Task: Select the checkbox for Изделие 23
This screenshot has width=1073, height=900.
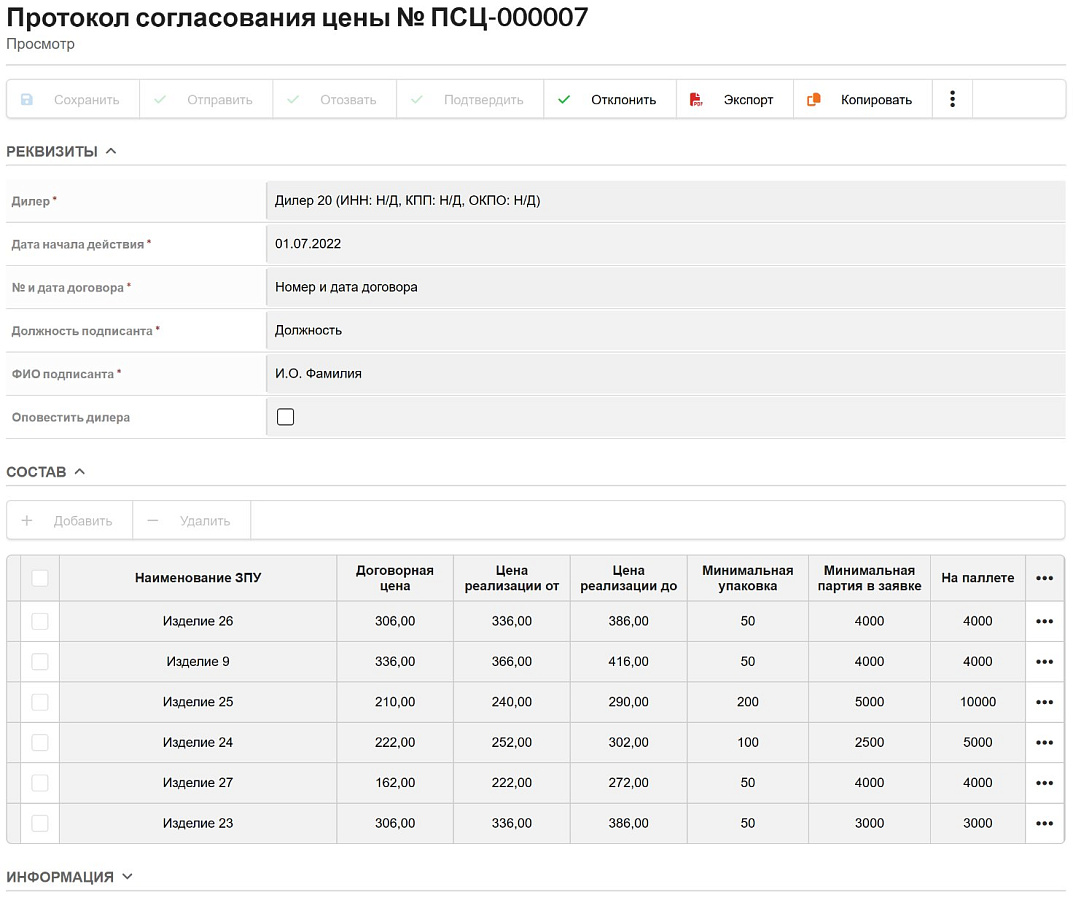Action: (x=40, y=823)
